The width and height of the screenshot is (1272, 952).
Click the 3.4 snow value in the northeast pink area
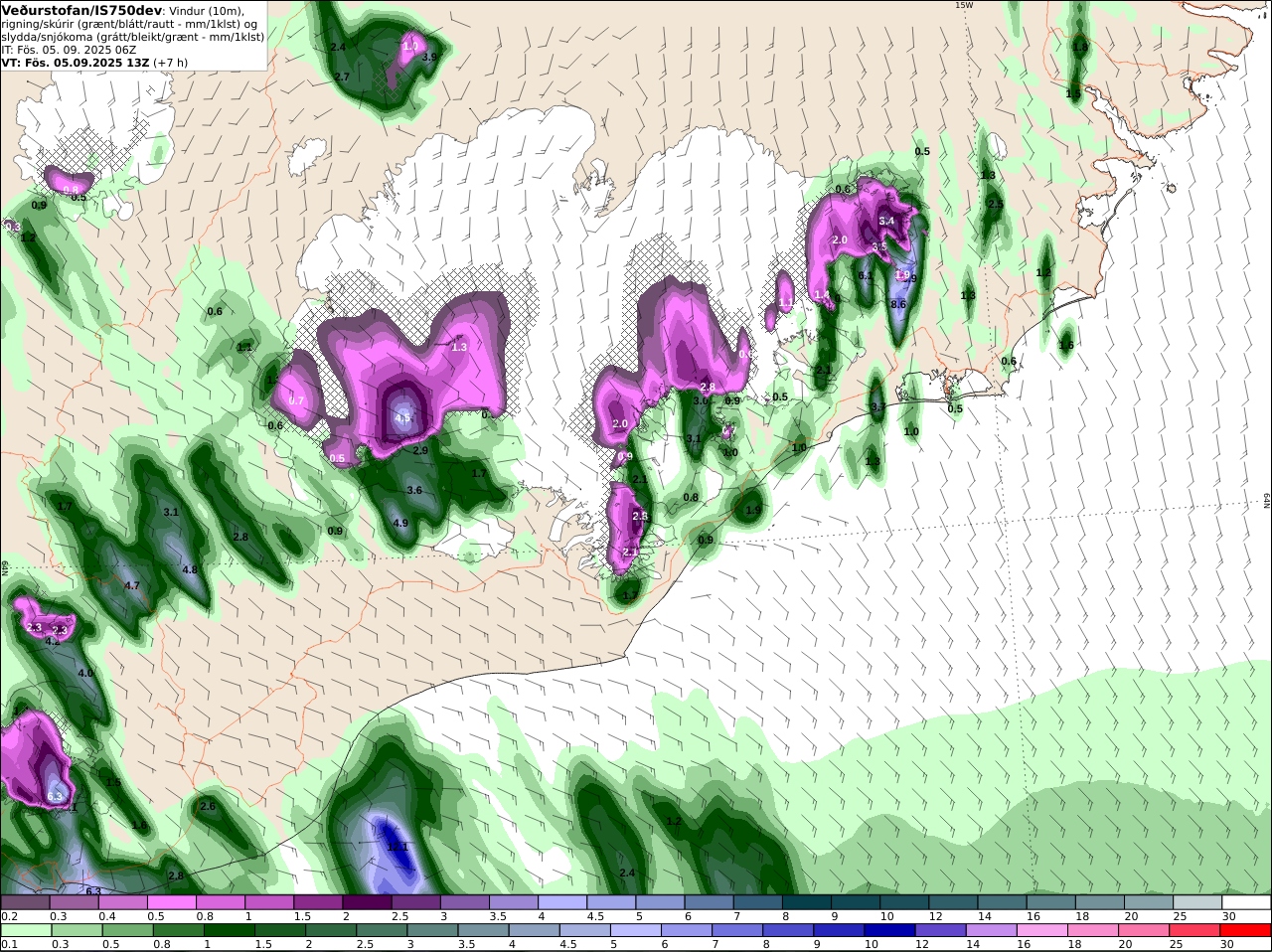pos(887,222)
